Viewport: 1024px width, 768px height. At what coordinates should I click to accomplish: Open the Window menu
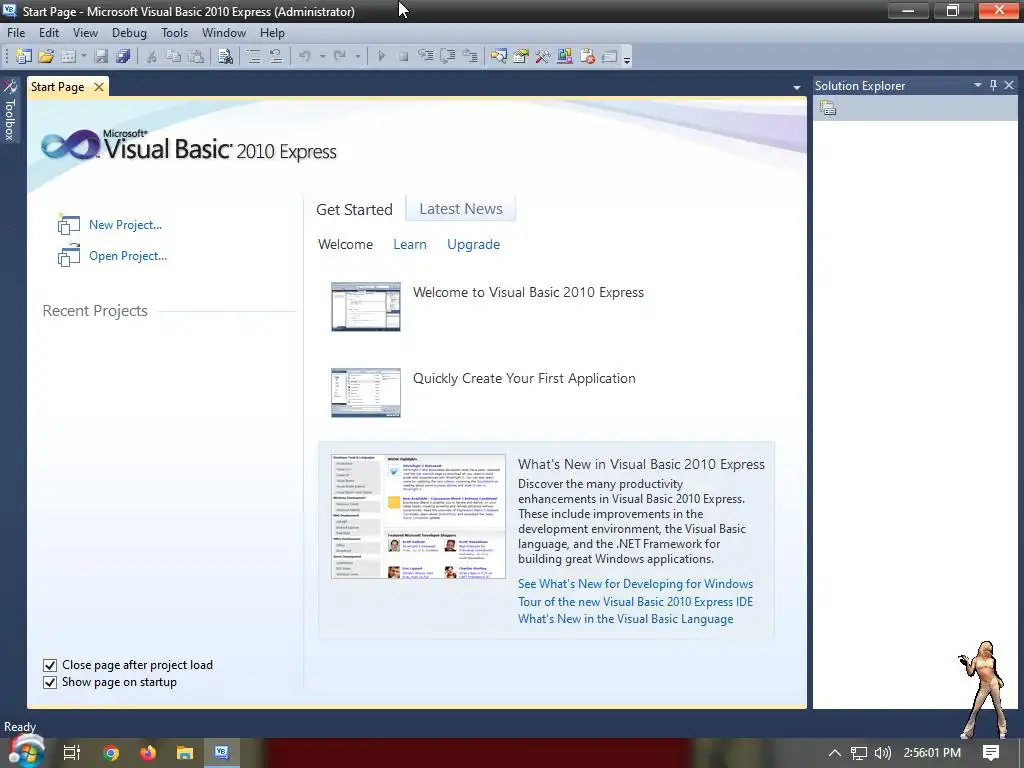pyautogui.click(x=224, y=33)
